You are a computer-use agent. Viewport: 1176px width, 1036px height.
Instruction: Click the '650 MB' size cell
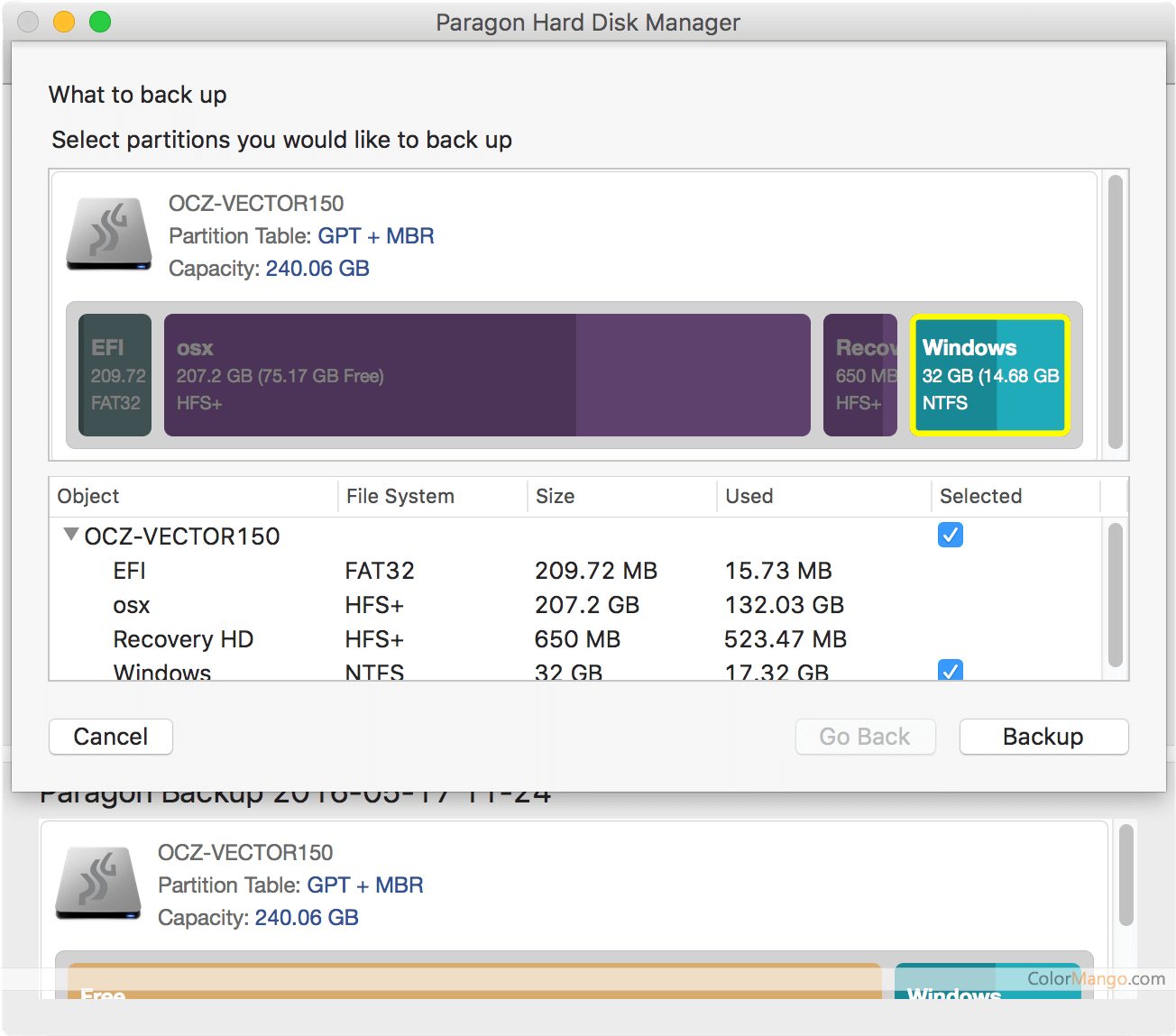click(x=577, y=639)
